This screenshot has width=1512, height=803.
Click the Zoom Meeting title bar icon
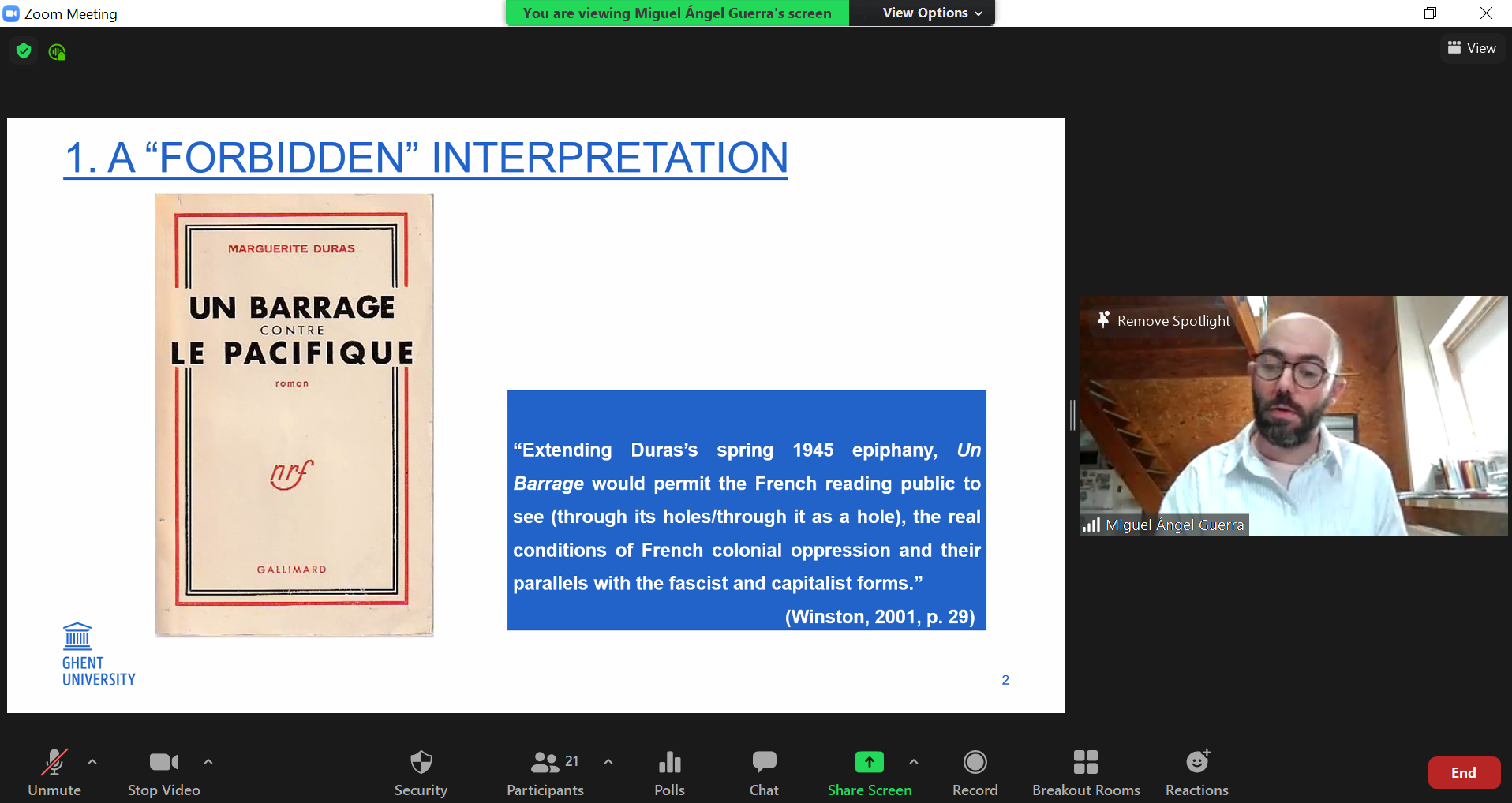click(11, 13)
